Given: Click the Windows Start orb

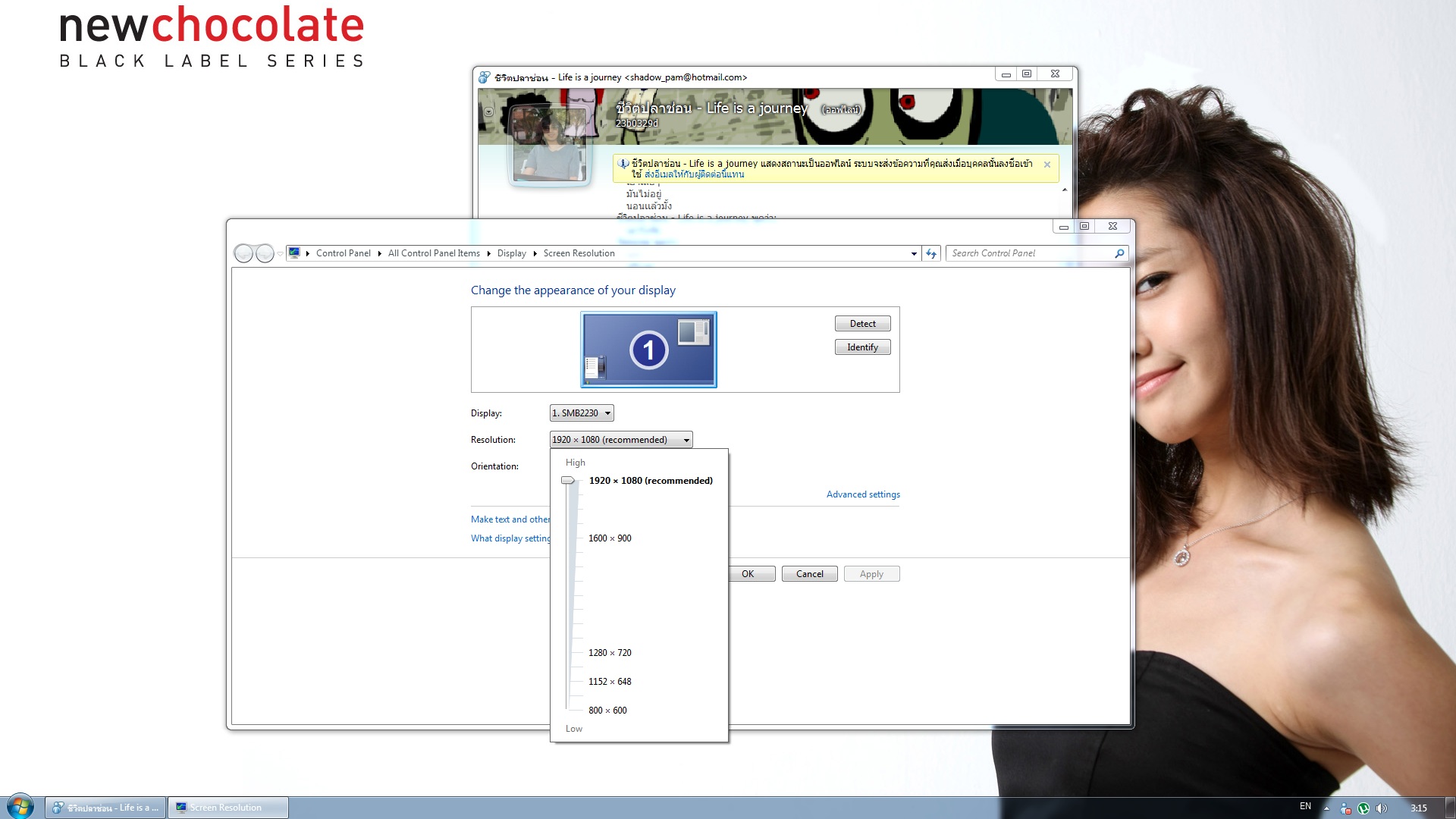Looking at the screenshot, I should pyautogui.click(x=20, y=806).
